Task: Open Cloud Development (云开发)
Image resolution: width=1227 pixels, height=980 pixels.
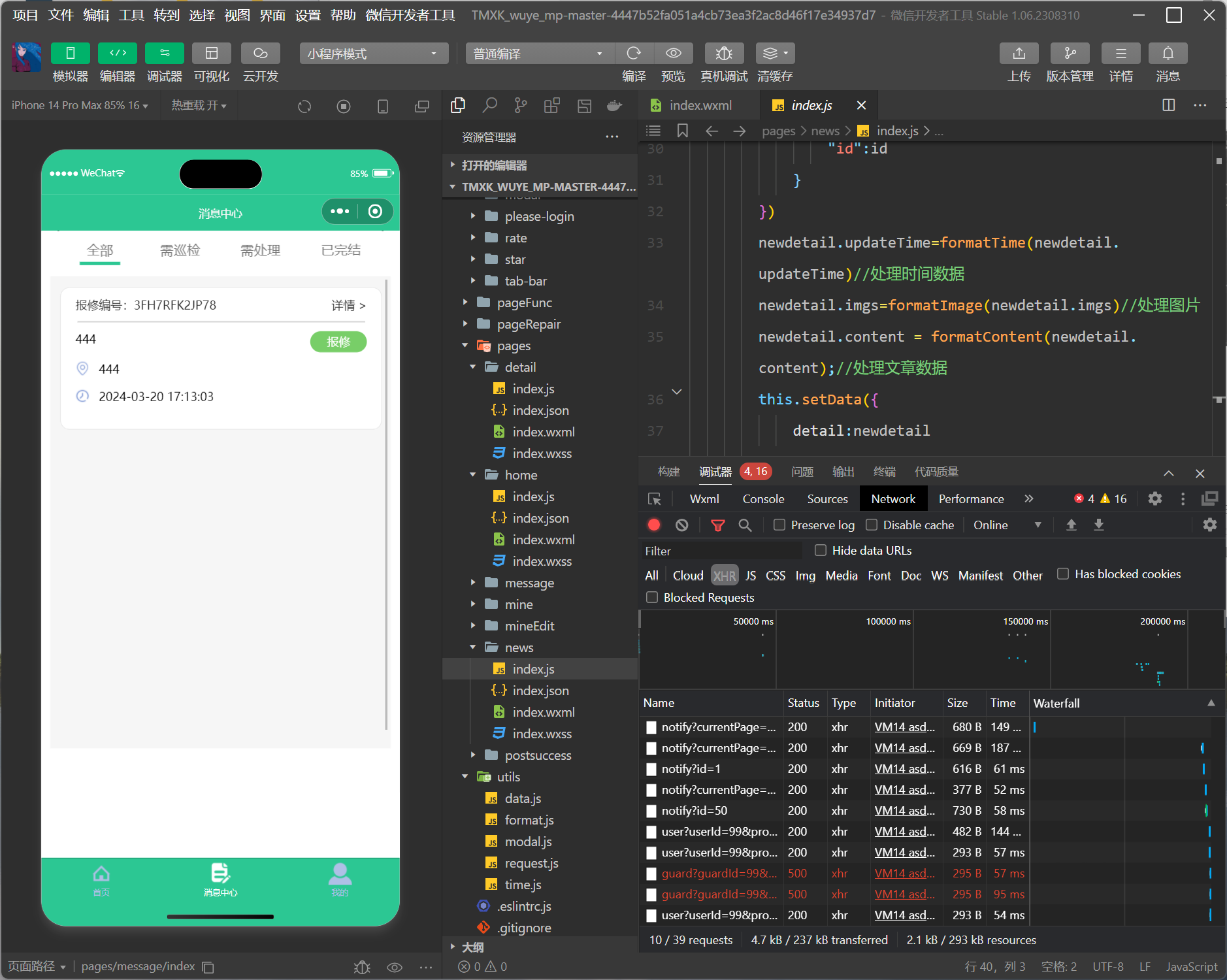Action: (261, 53)
